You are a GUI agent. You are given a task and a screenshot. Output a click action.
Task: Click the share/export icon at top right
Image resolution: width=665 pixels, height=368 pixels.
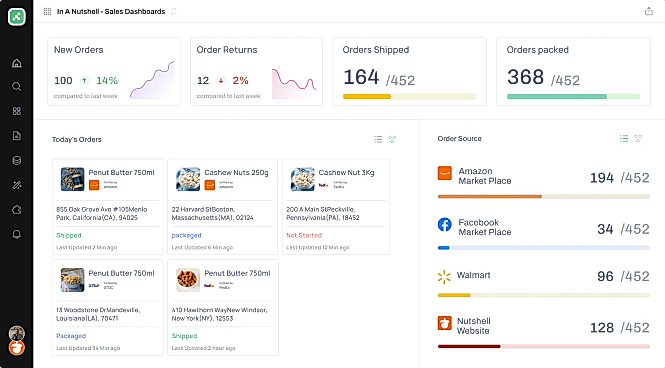click(x=648, y=11)
